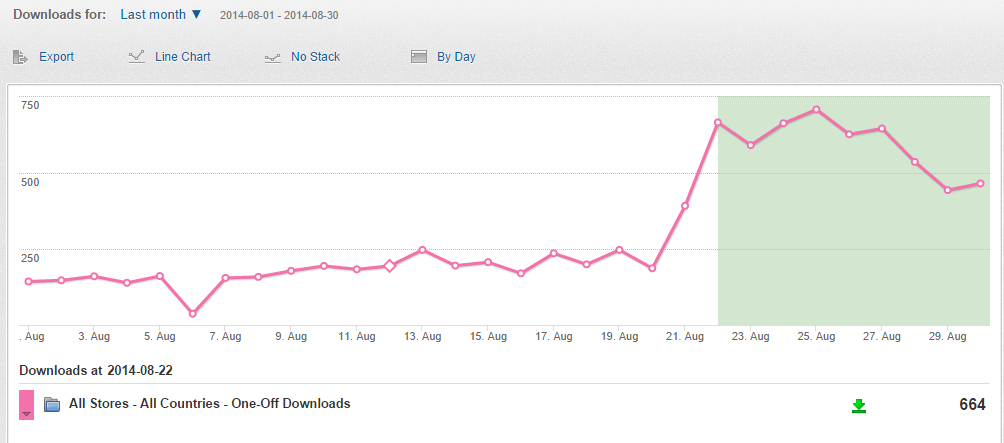The image size is (1004, 443).
Task: Click the 27. Aug axis label
Action: click(x=882, y=335)
